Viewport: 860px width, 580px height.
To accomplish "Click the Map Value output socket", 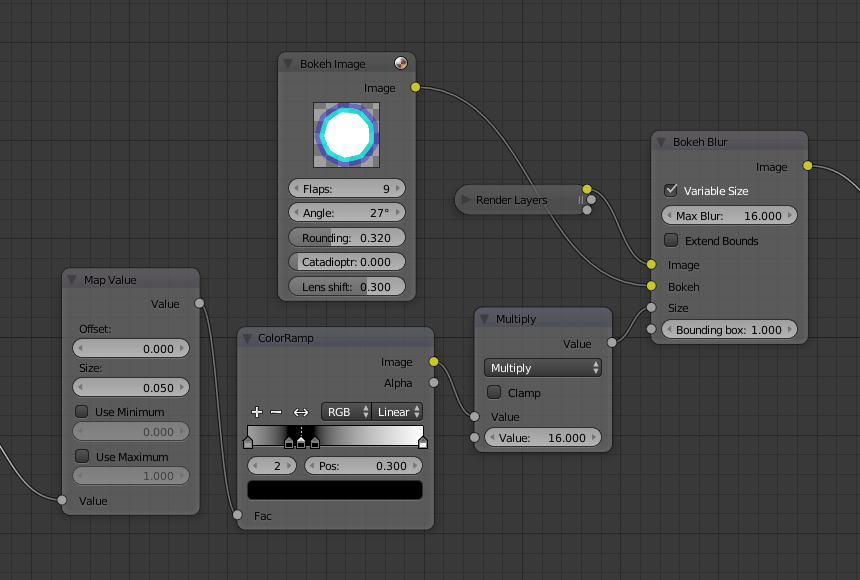I will coord(200,303).
